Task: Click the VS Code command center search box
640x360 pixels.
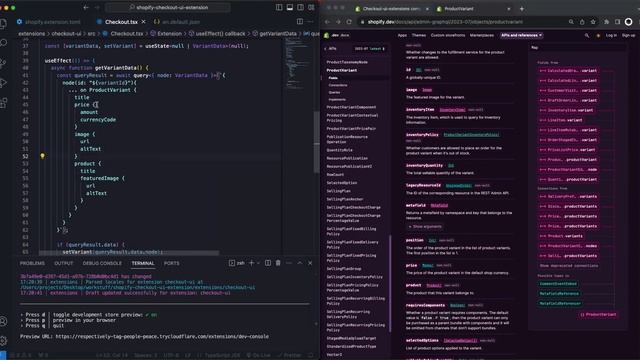Action: coord(168,7)
